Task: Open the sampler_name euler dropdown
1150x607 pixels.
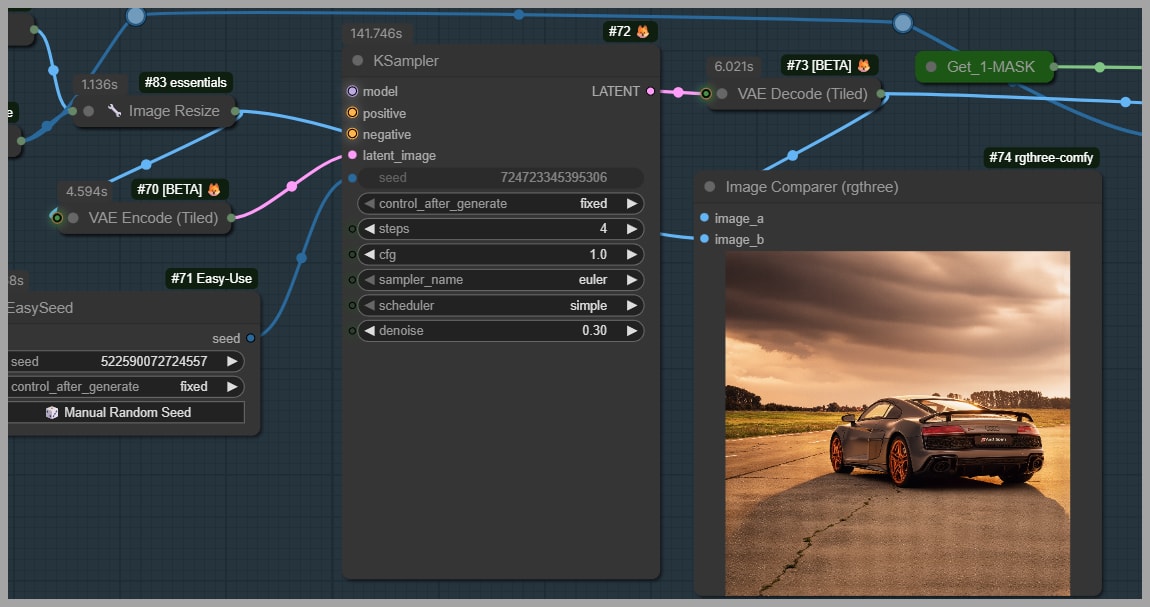Action: point(500,280)
